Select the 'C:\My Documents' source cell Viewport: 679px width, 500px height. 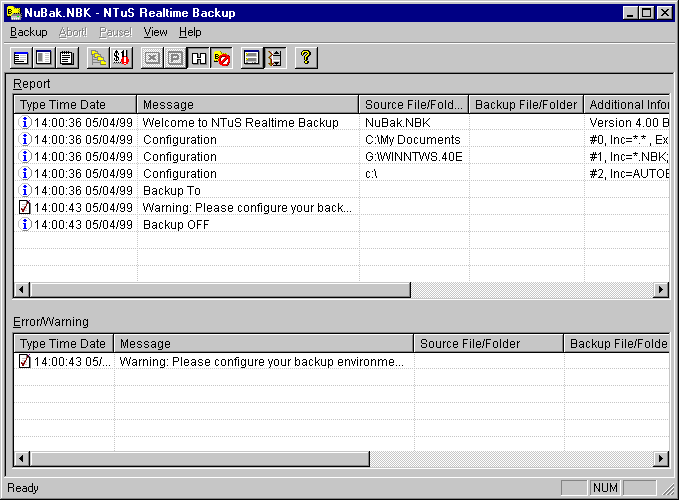413,140
